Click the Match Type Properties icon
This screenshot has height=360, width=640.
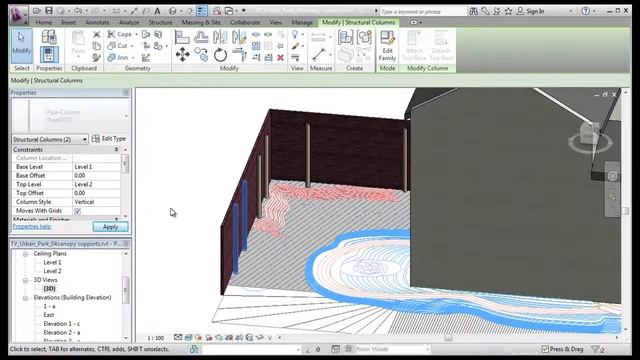tap(97, 58)
